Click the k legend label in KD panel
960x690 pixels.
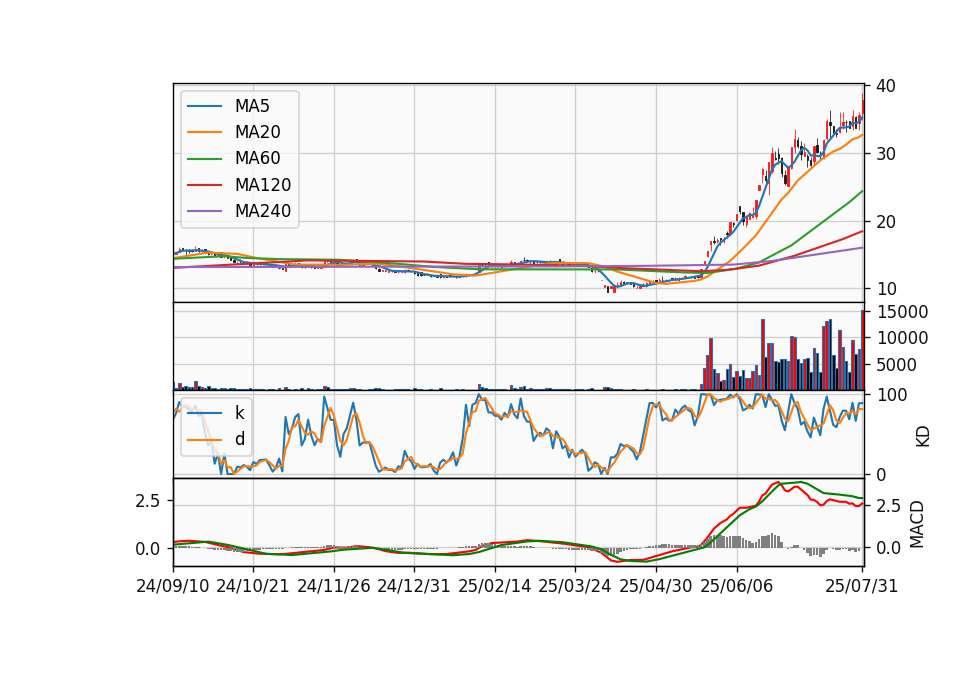[x=240, y=413]
